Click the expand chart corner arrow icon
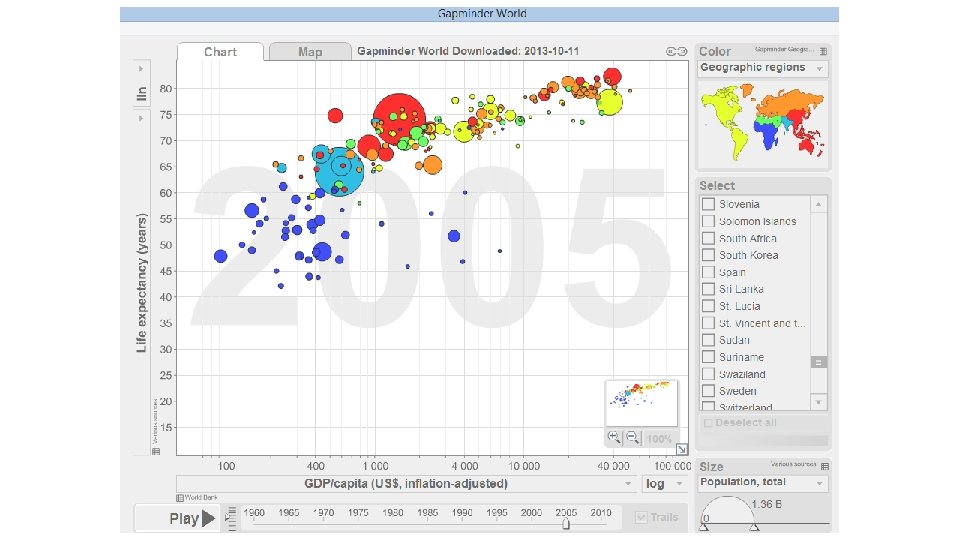 point(681,449)
